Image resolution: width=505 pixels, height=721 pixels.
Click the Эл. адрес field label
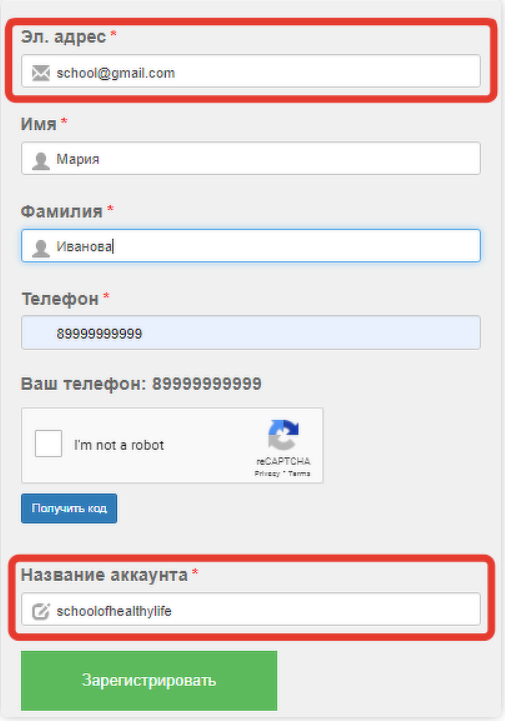(63, 36)
